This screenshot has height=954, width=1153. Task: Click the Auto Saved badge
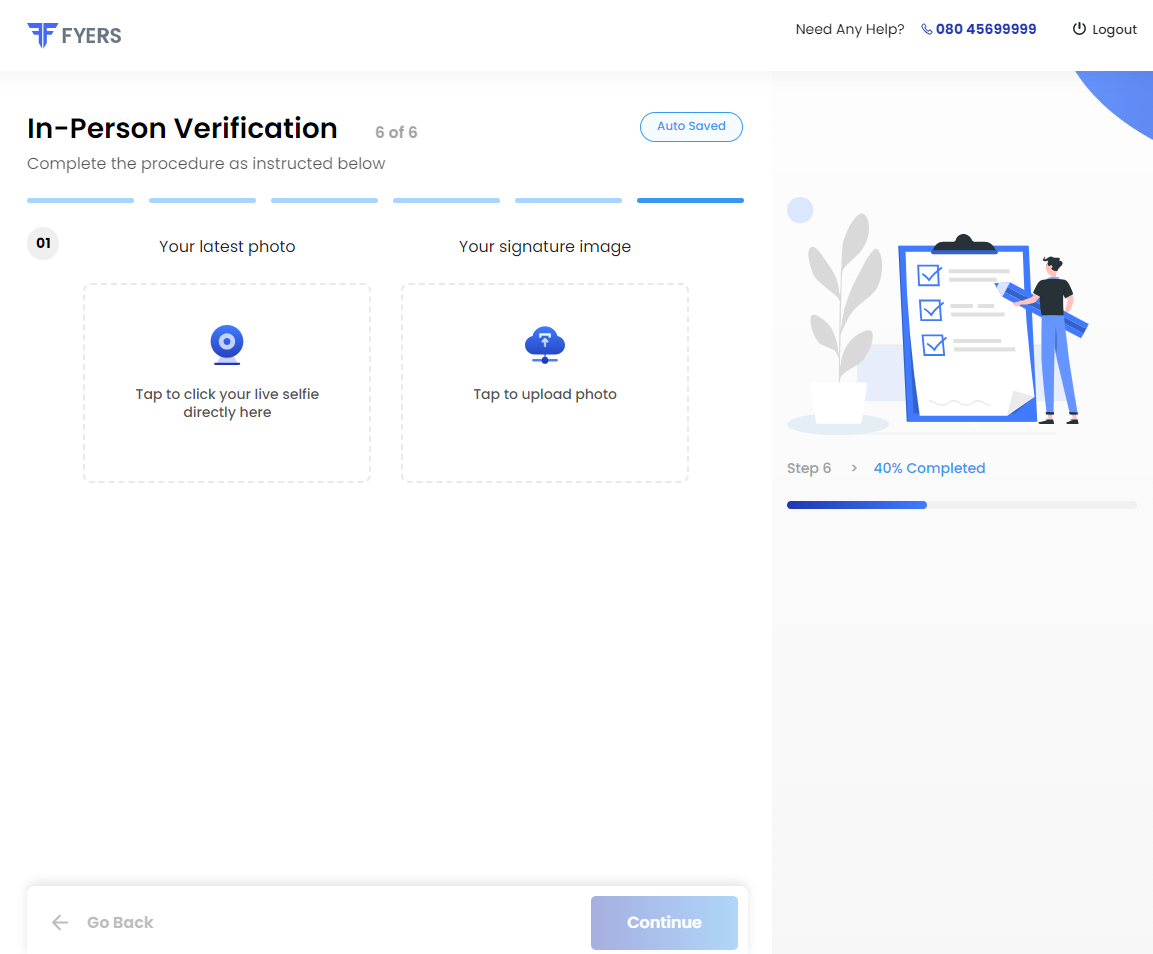tap(691, 127)
